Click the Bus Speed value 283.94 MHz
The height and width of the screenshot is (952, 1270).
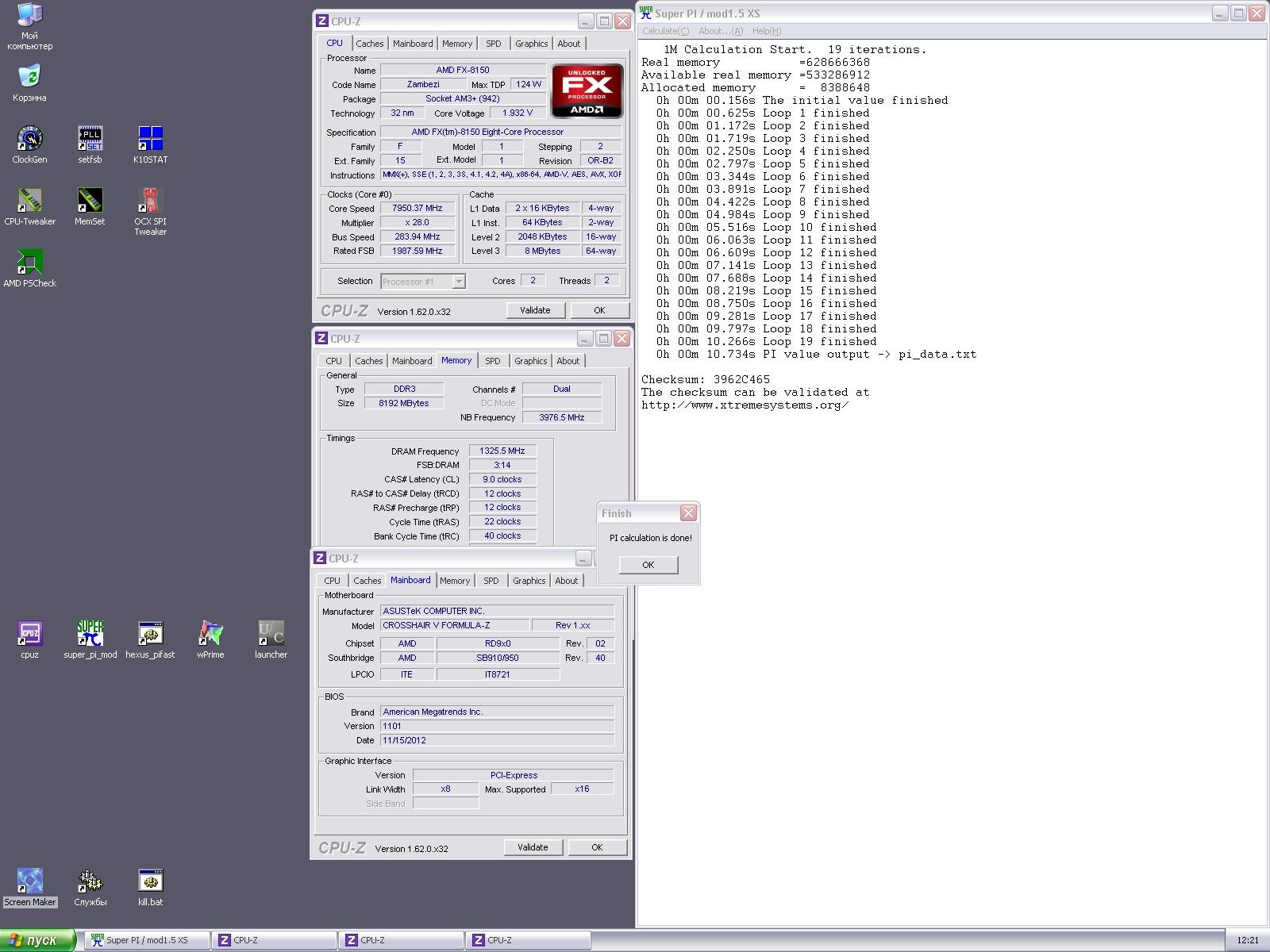[418, 236]
